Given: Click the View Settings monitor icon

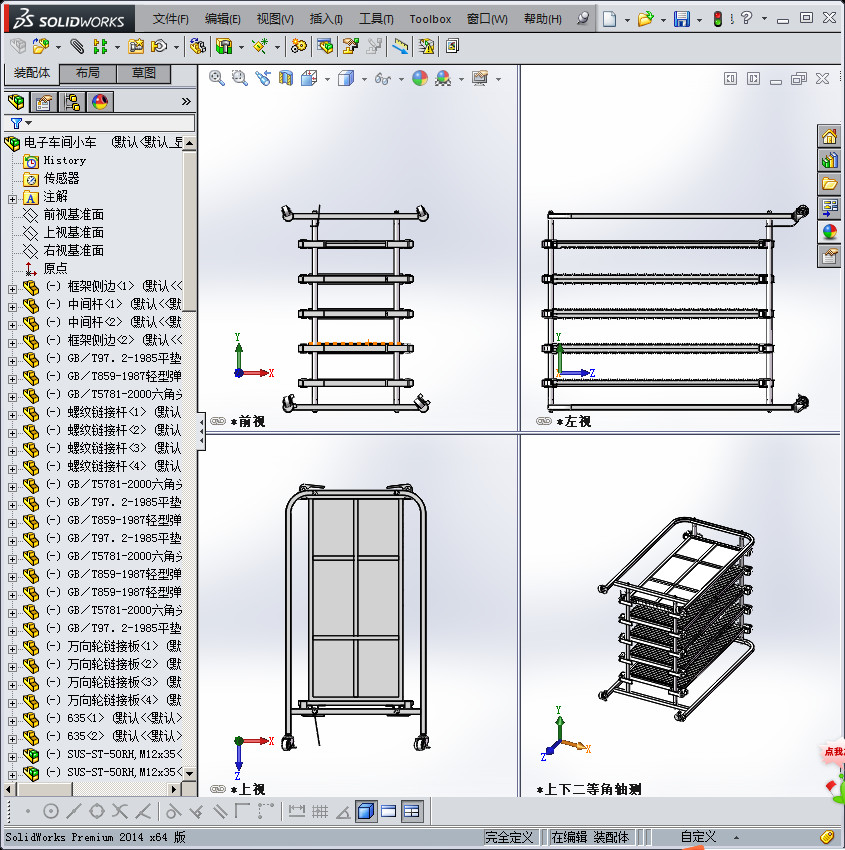Looking at the screenshot, I should coord(480,78).
